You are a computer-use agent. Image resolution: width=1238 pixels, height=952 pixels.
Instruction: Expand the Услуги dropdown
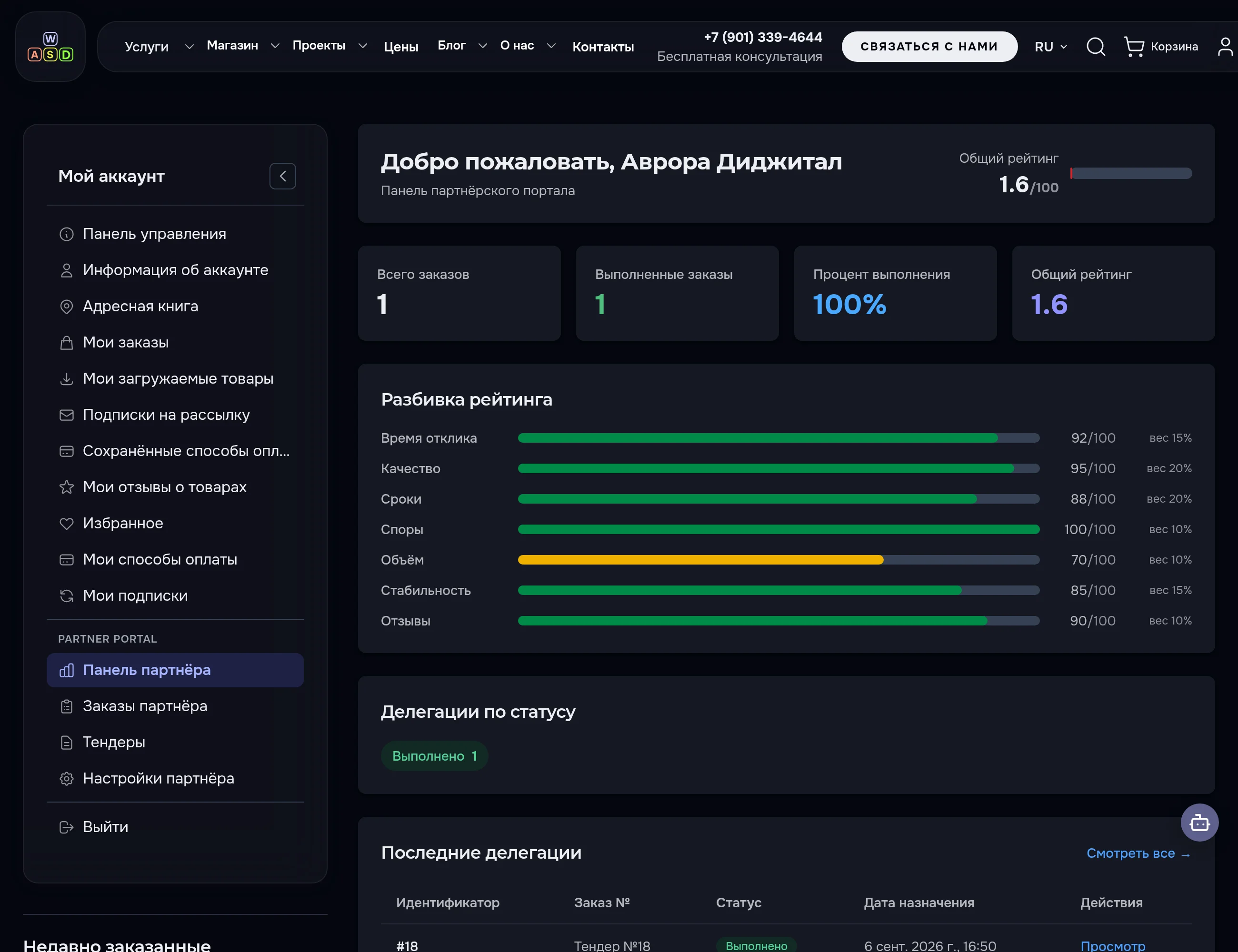tap(190, 47)
